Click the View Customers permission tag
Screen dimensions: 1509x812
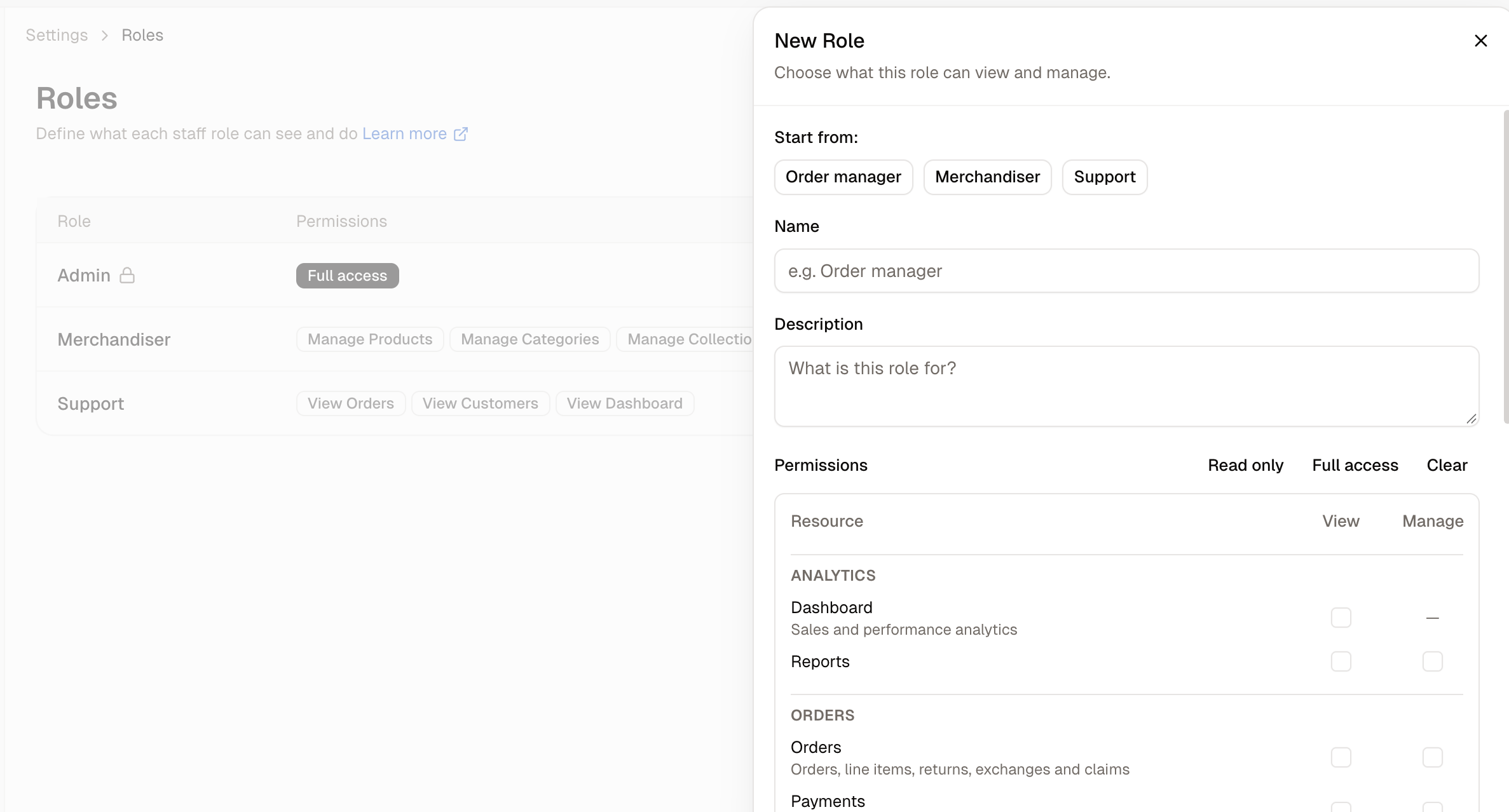coord(480,403)
